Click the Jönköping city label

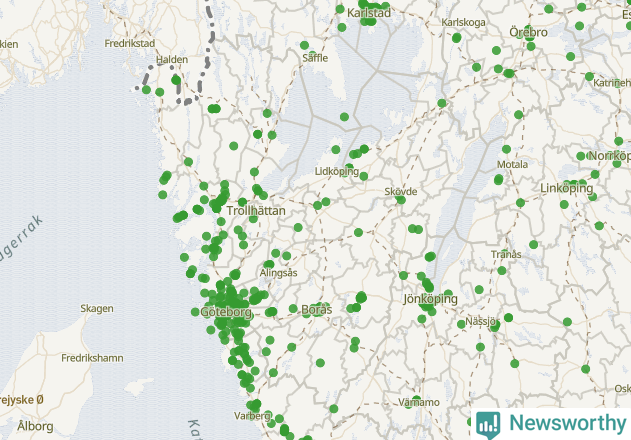point(431,299)
